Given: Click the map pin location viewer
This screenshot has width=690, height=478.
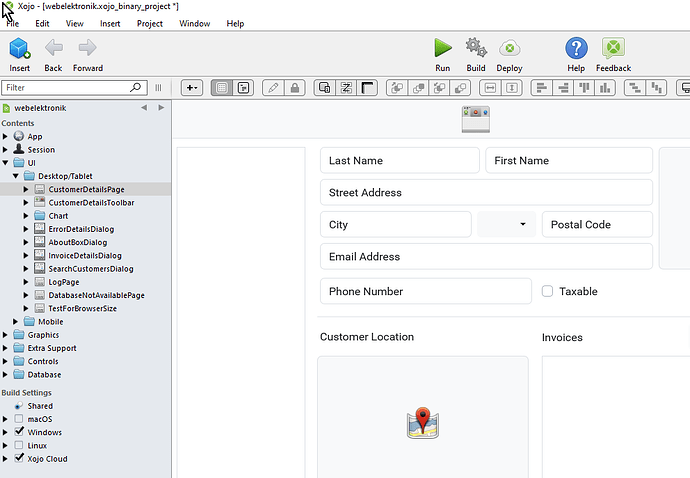Looking at the screenshot, I should point(422,423).
